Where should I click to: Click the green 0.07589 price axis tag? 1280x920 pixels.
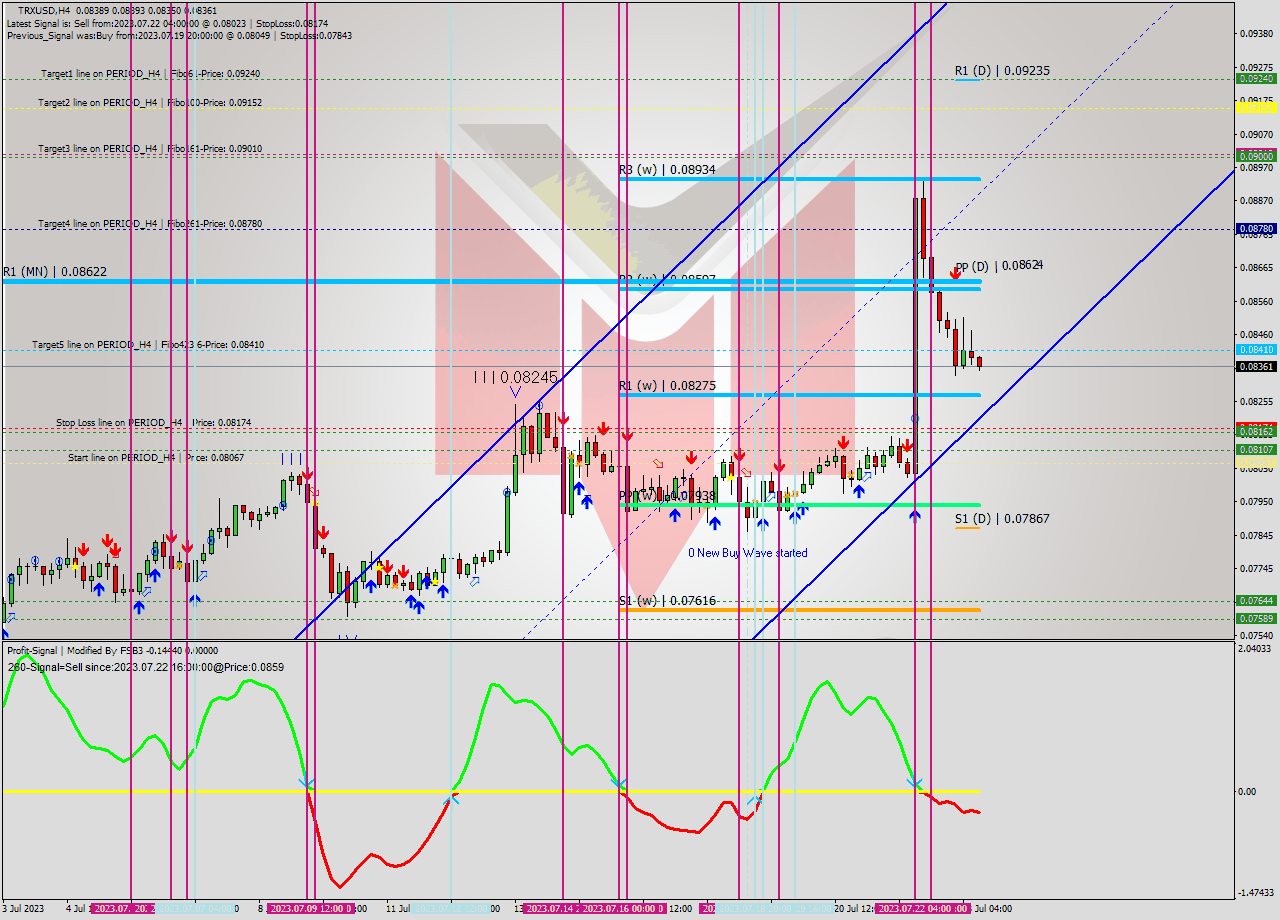point(1256,619)
